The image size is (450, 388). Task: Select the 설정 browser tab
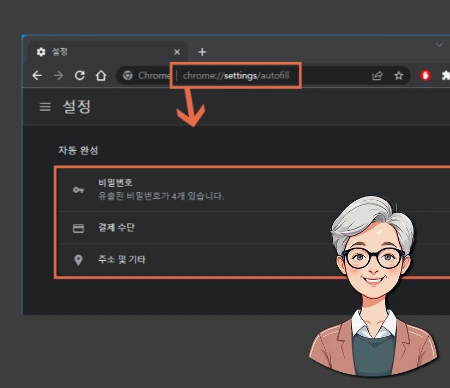point(107,52)
